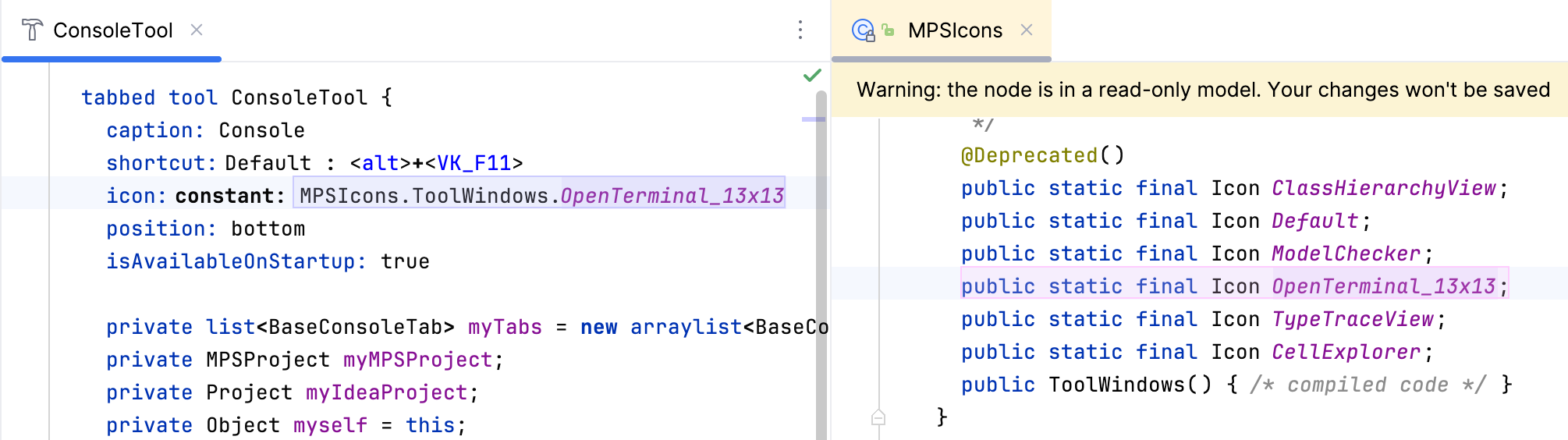Click the read-only model warning banner
The image size is (1568, 440).
point(1201,90)
